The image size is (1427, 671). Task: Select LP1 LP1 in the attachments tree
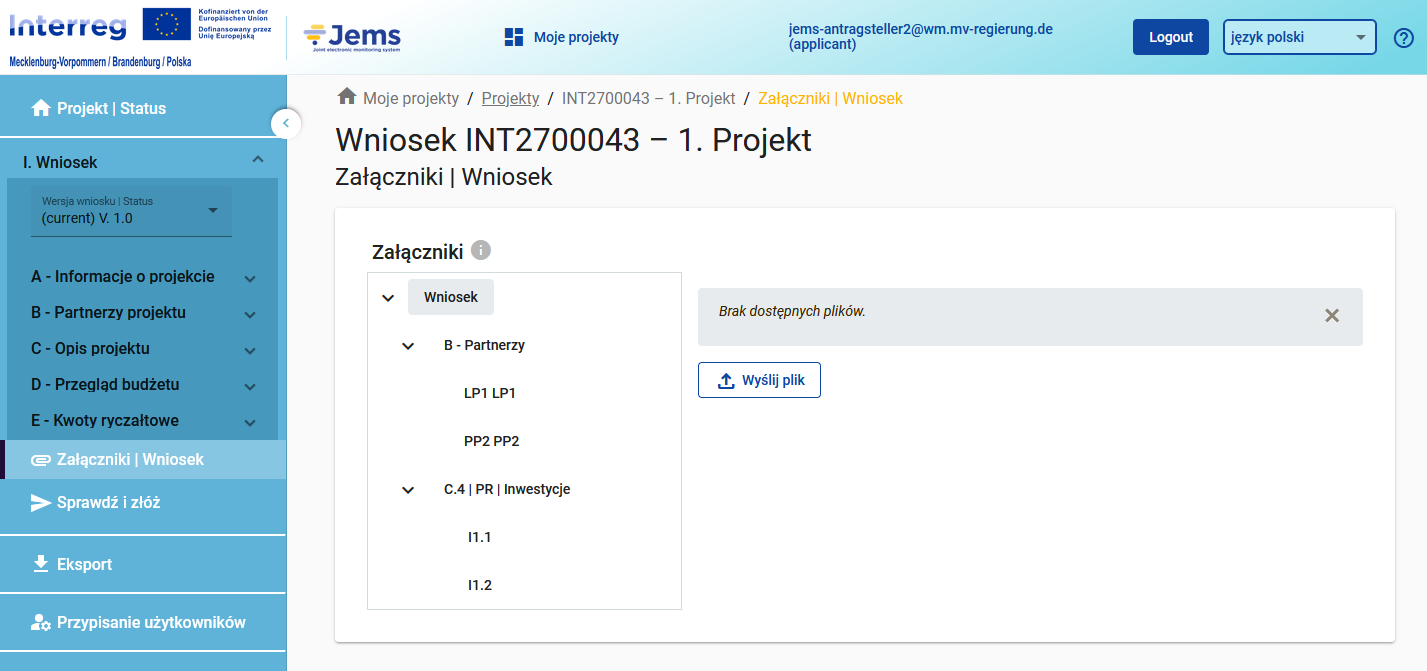point(490,393)
